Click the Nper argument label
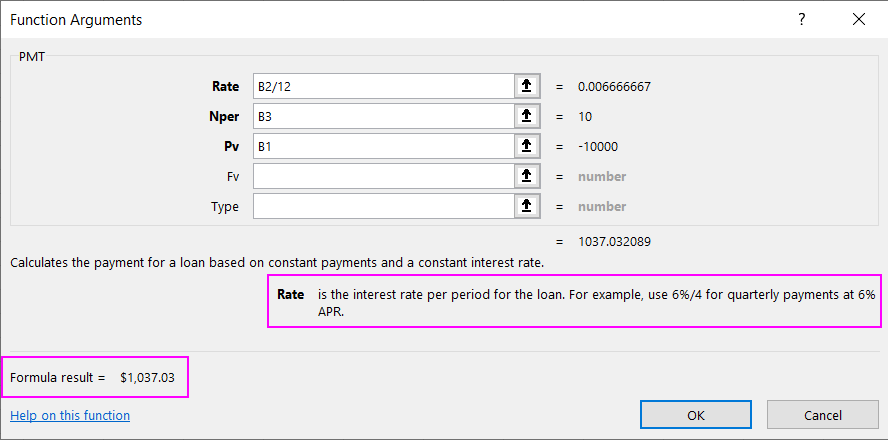This screenshot has height=440, width=888. click(225, 116)
